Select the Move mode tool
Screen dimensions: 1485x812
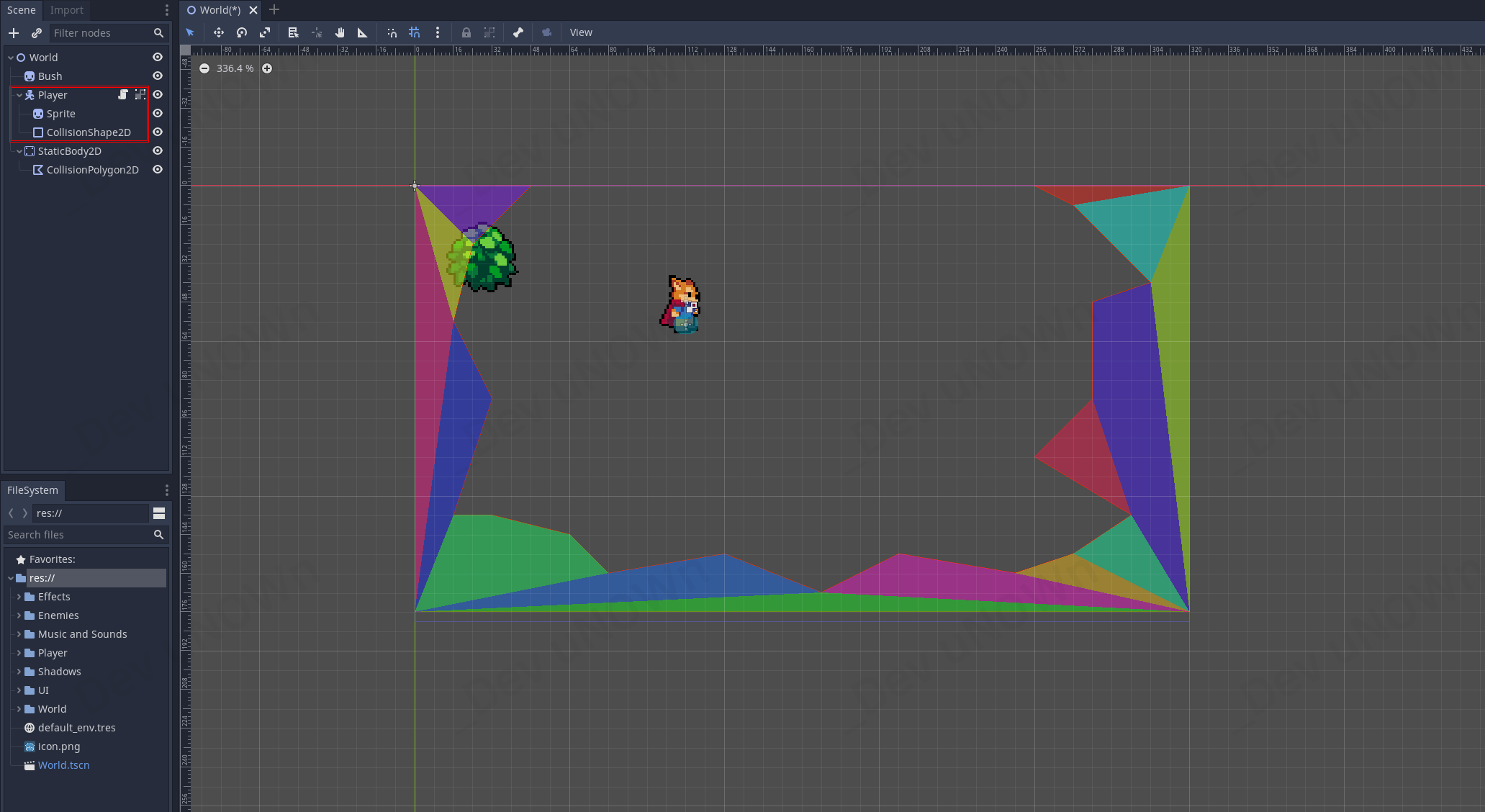[219, 32]
